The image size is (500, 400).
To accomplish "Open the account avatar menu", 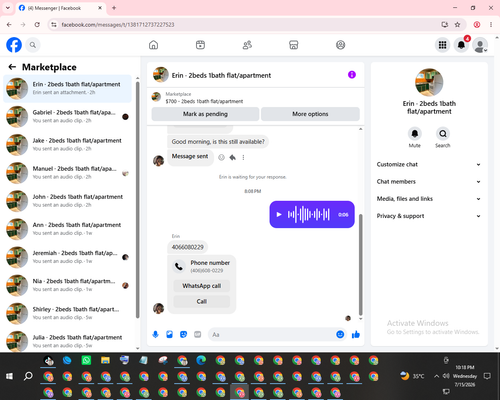I will (480, 45).
